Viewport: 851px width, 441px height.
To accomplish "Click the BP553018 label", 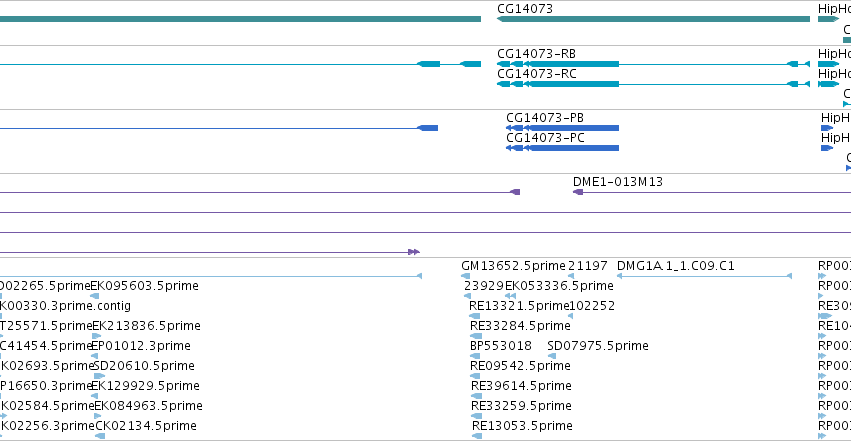I will pyautogui.click(x=500, y=346).
